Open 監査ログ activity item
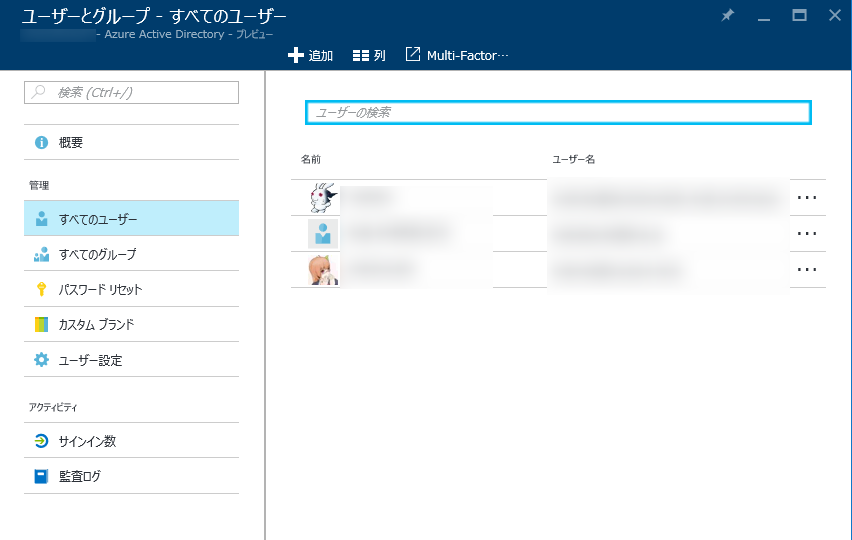The width and height of the screenshot is (852, 540). pos(131,476)
